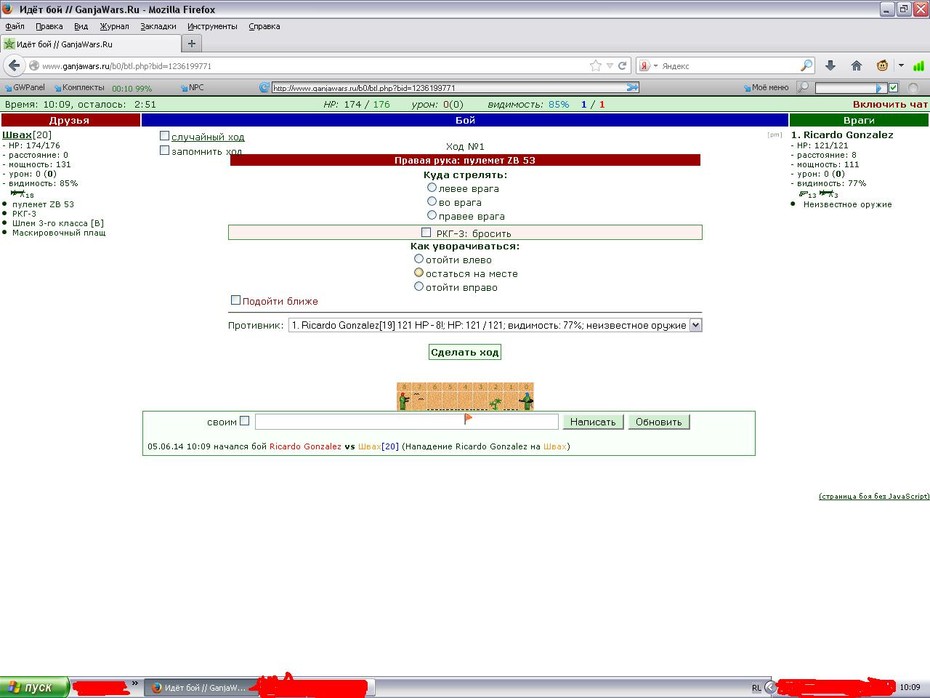
Task: Select 'левее врага' shooting option
Action: pos(432,187)
